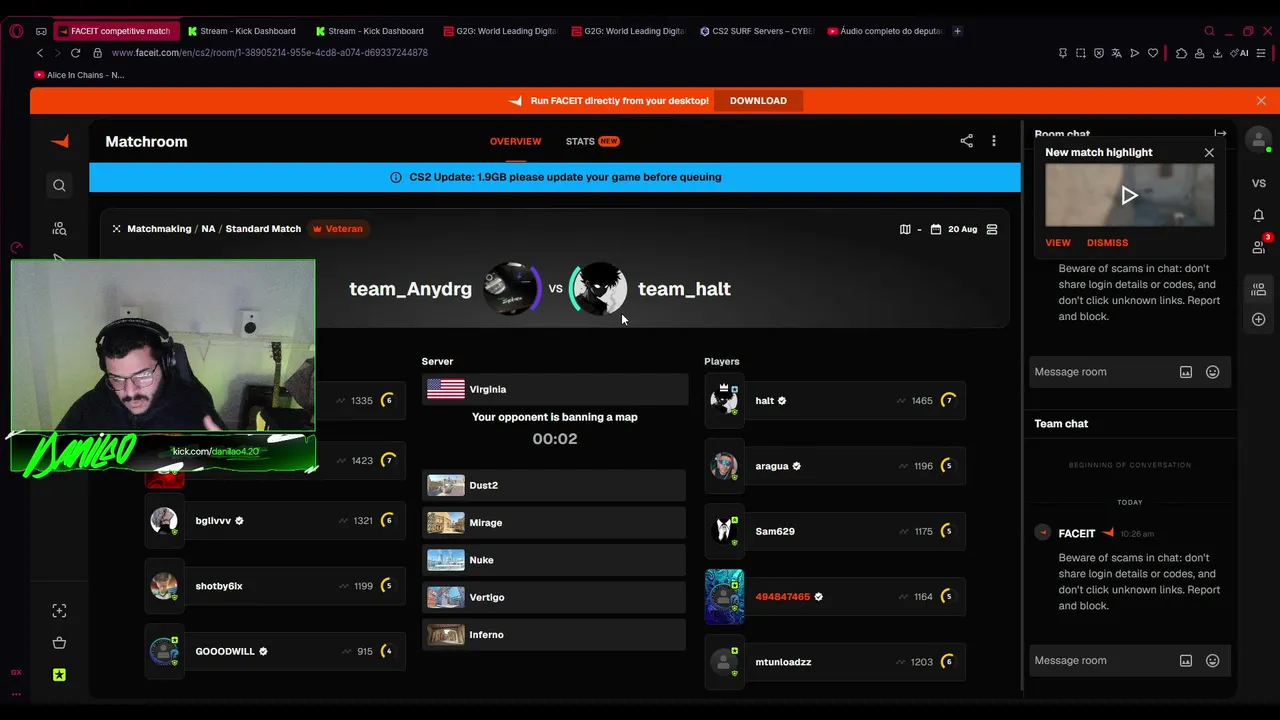Click the Matchmaking breadcrumb
The height and width of the screenshot is (720, 1280).
click(x=159, y=229)
